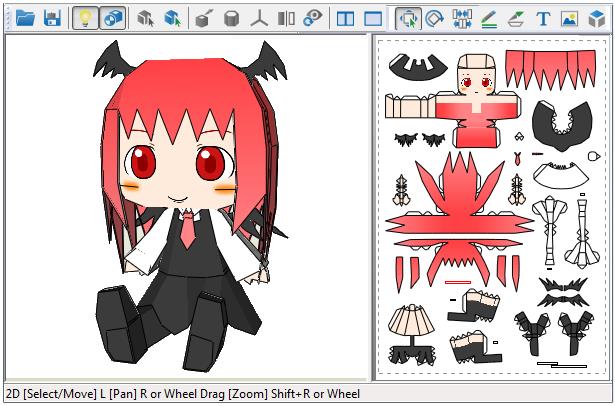The height and width of the screenshot is (406, 615).
Task: Toggle the light bulb lighting switch
Action: click(86, 18)
